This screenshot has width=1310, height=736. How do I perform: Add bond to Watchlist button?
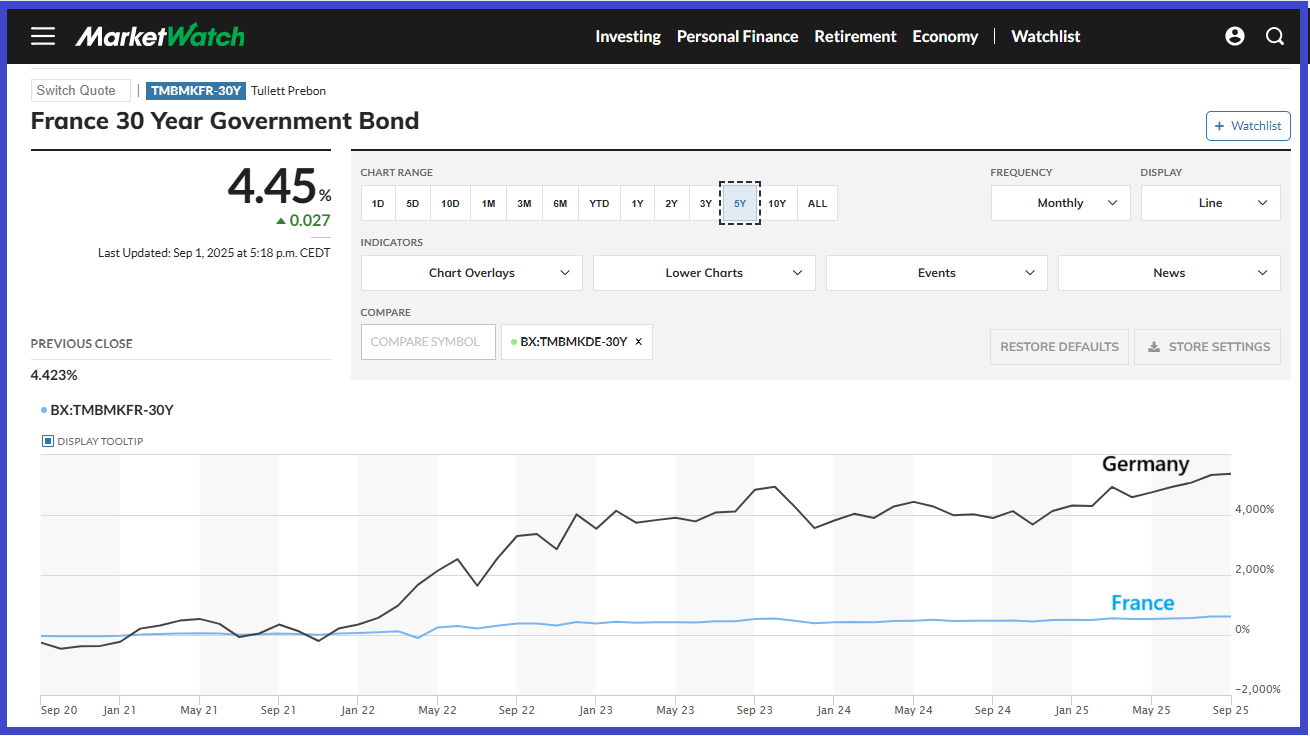[1248, 126]
